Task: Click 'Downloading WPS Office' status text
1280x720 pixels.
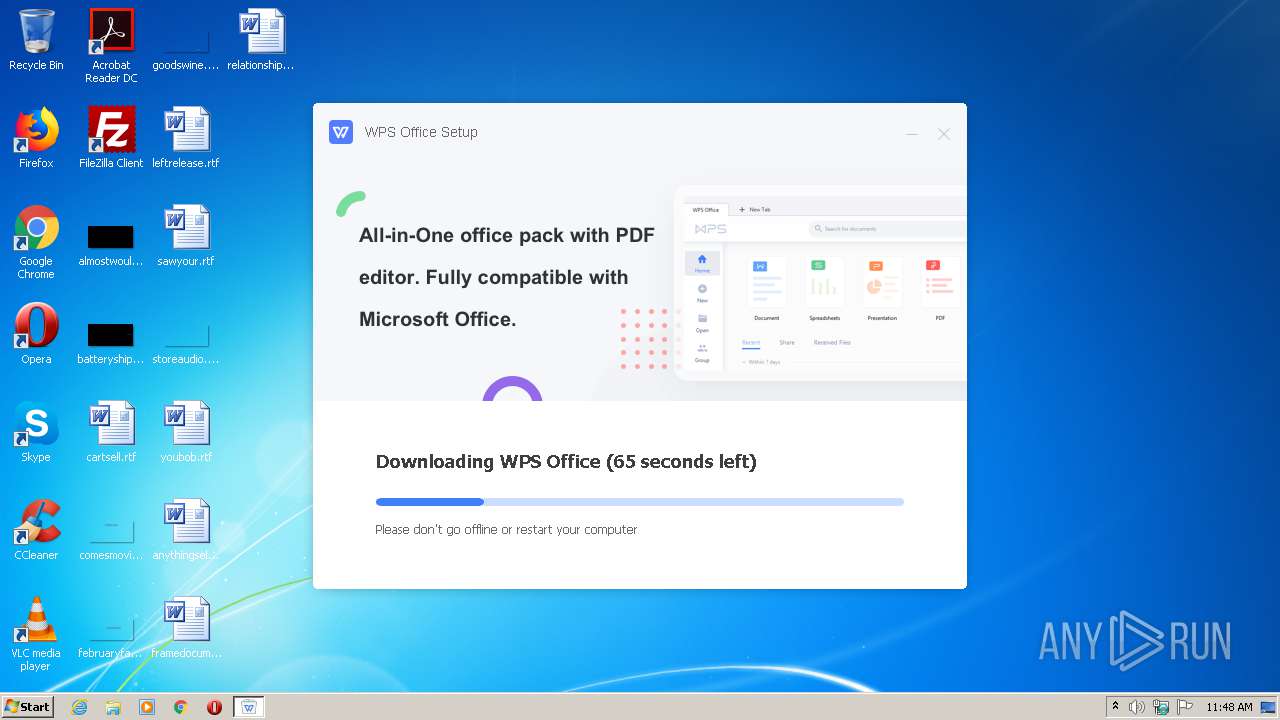Action: coord(566,462)
